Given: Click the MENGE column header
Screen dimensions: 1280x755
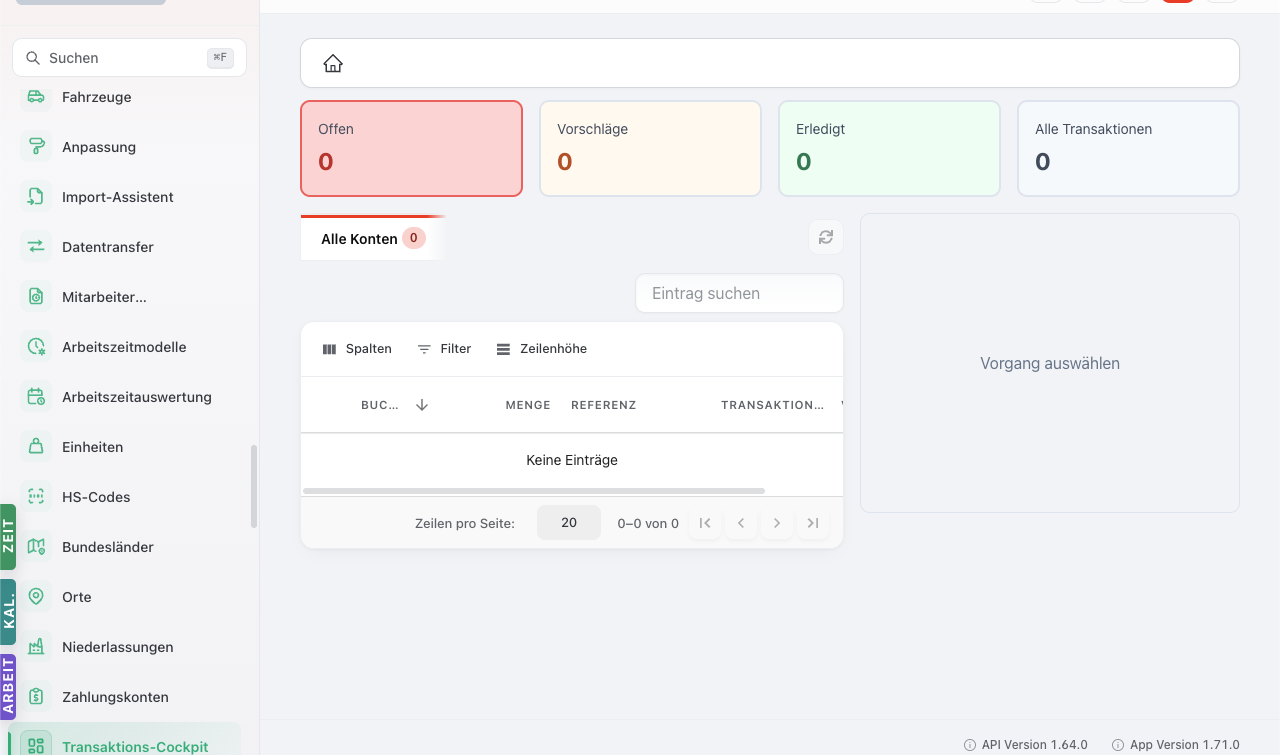Looking at the screenshot, I should (x=528, y=405).
